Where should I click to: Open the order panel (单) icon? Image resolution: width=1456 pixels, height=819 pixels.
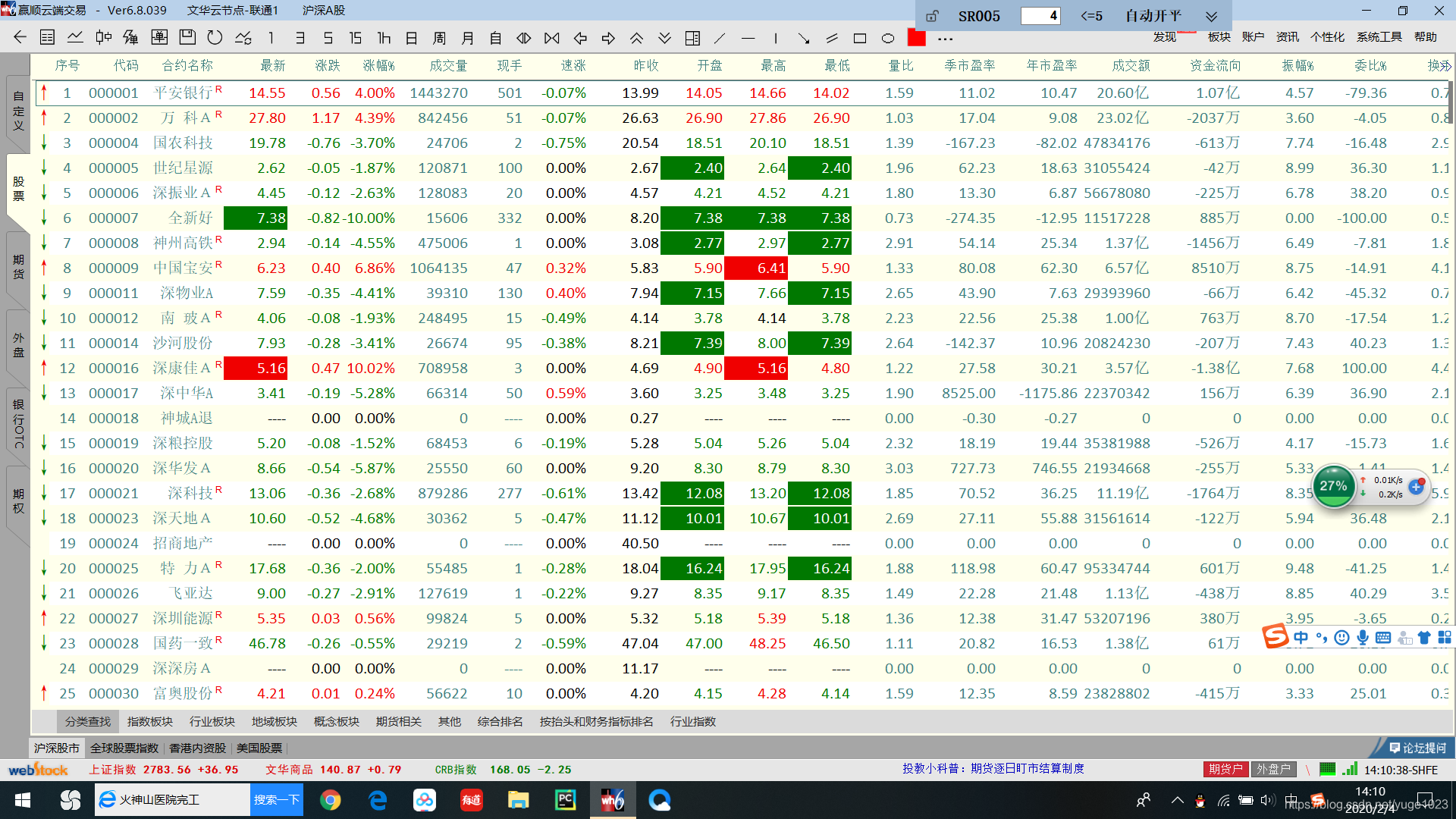[159, 37]
